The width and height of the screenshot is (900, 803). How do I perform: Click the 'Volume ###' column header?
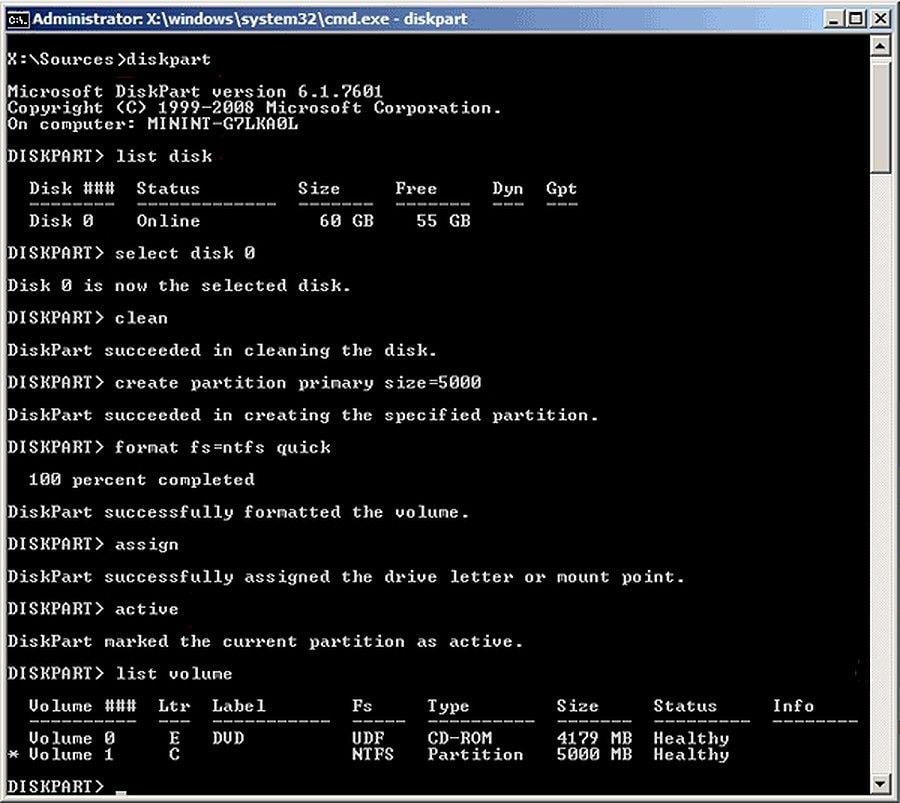(83, 705)
